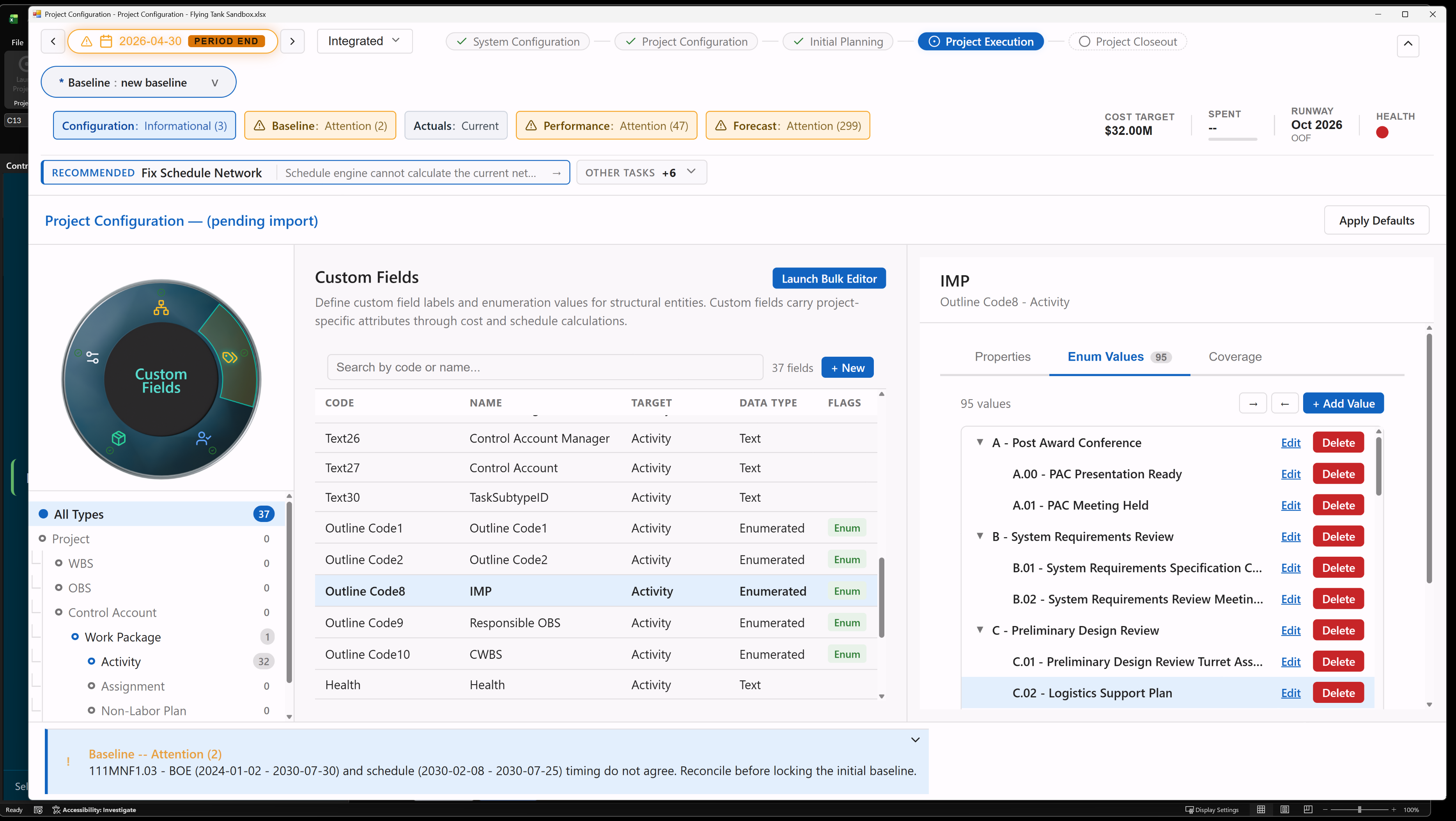Click Normal view icon in Excel status bar
Image resolution: width=1456 pixels, height=821 pixels.
[x=1261, y=810]
